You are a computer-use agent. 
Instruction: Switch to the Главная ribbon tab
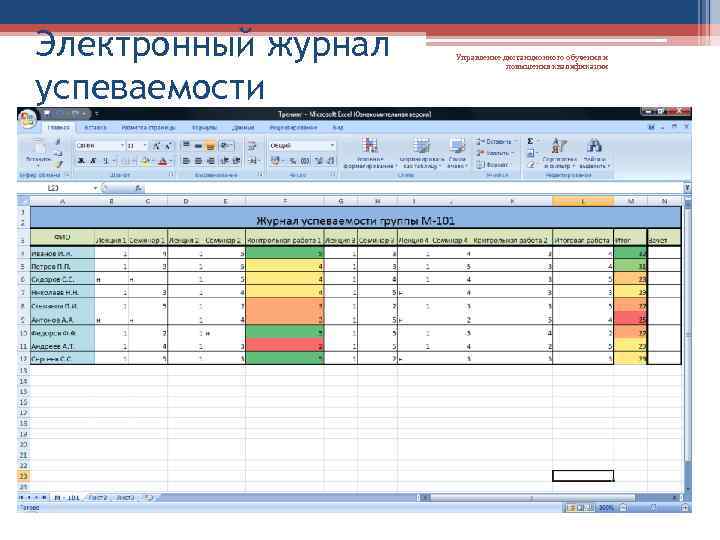59,127
